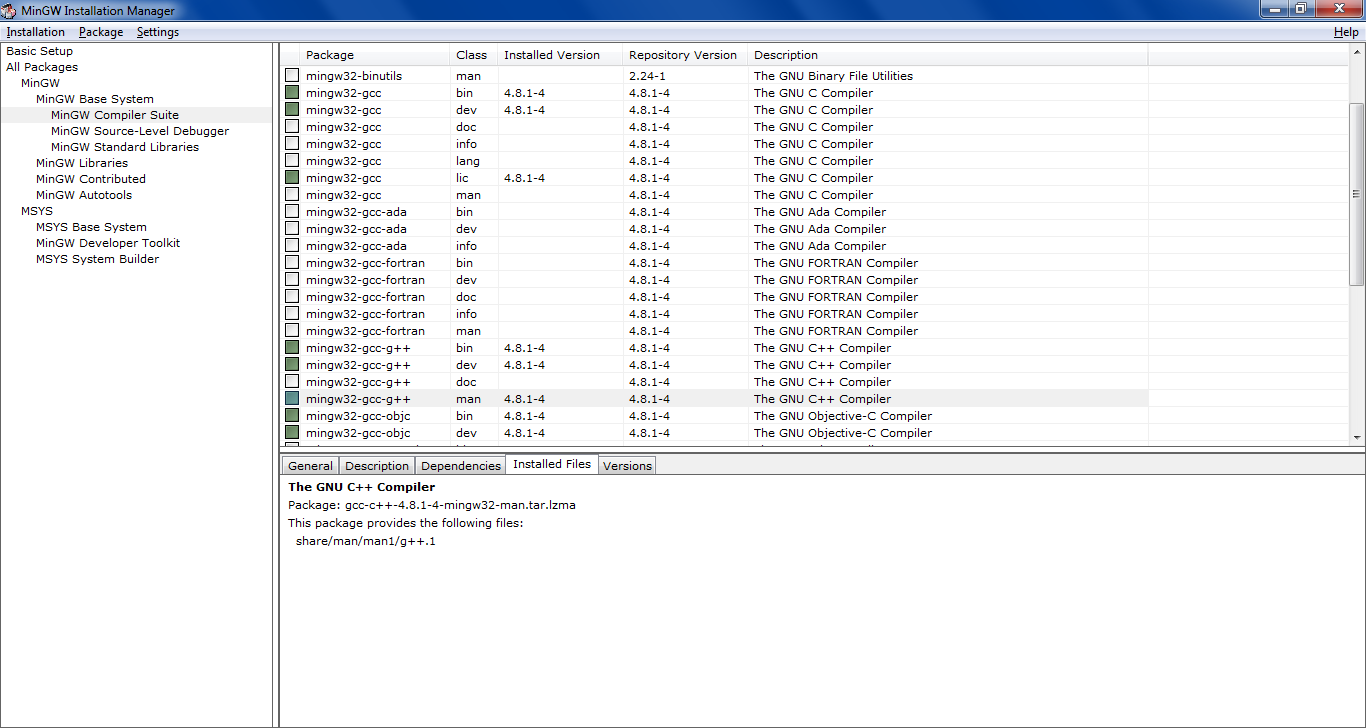Select MinGW Contributed category
The width and height of the screenshot is (1366, 728).
pos(91,179)
